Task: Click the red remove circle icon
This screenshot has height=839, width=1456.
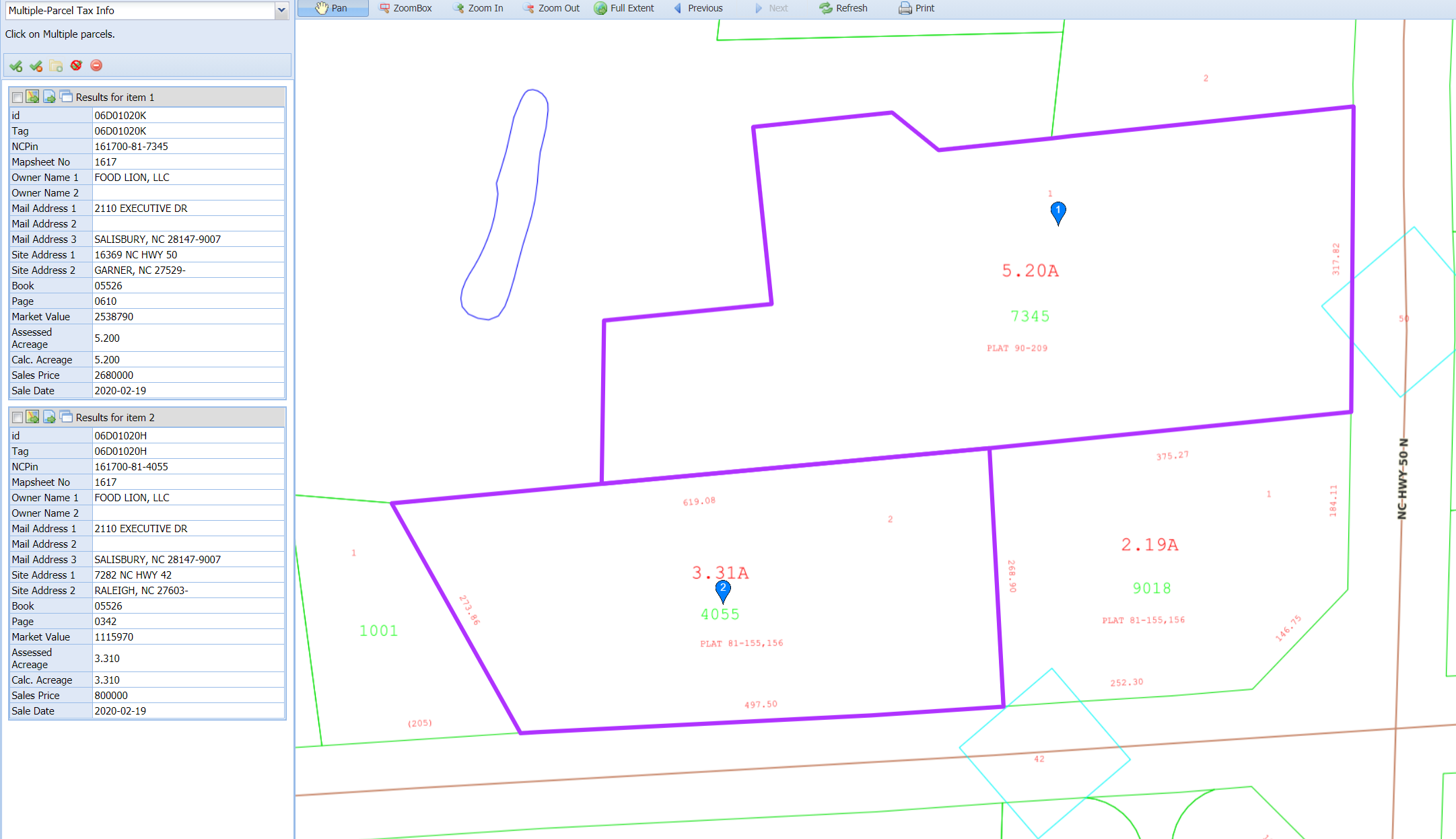Action: (x=96, y=65)
